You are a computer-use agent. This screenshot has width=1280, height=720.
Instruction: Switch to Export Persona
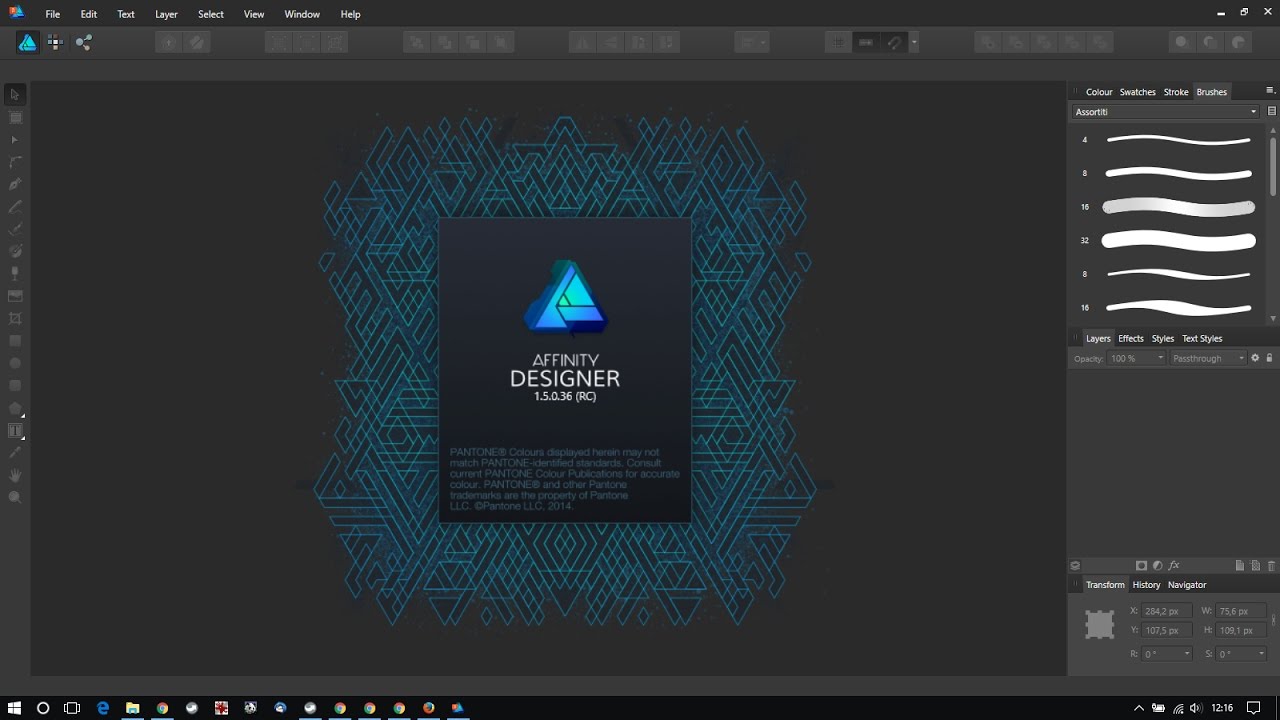point(83,42)
